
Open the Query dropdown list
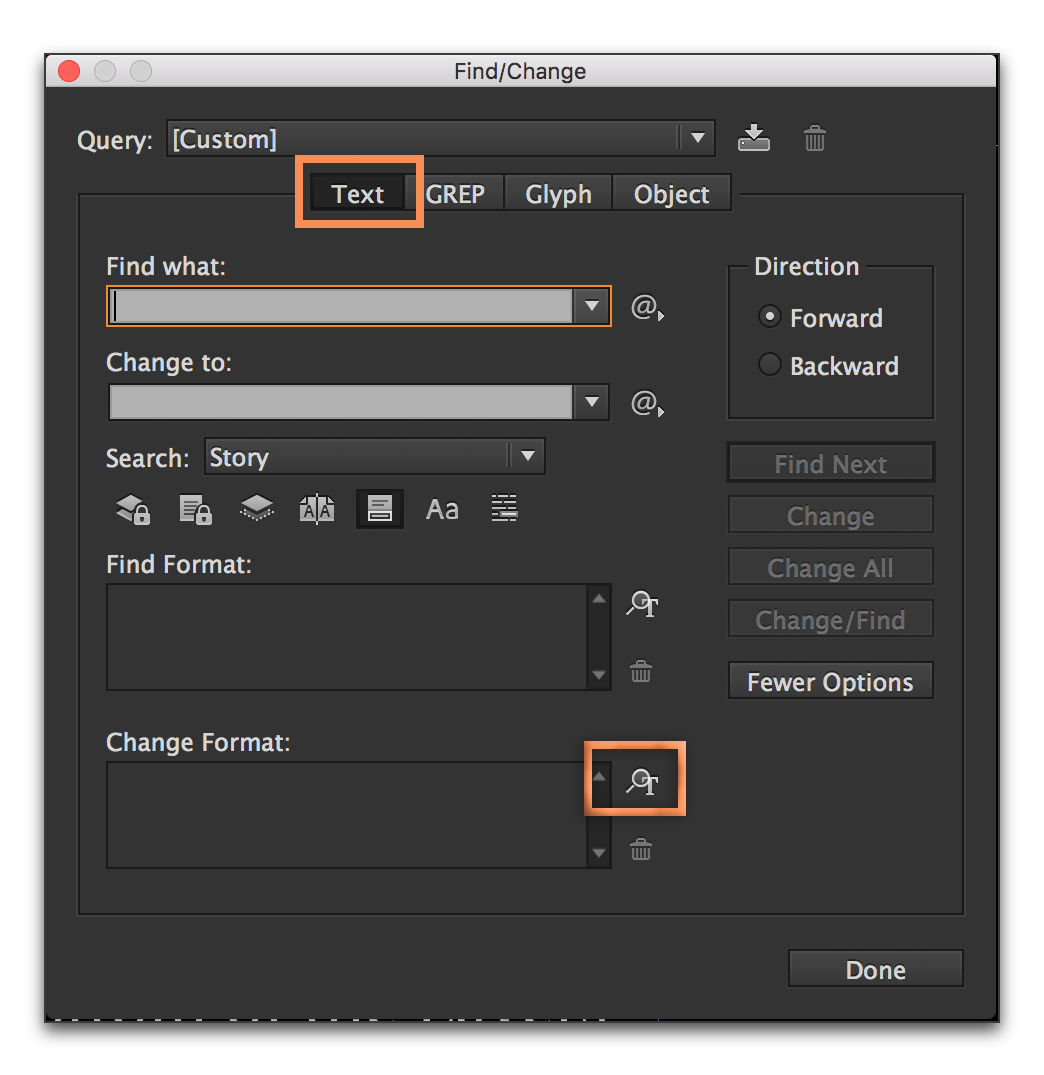pos(698,138)
